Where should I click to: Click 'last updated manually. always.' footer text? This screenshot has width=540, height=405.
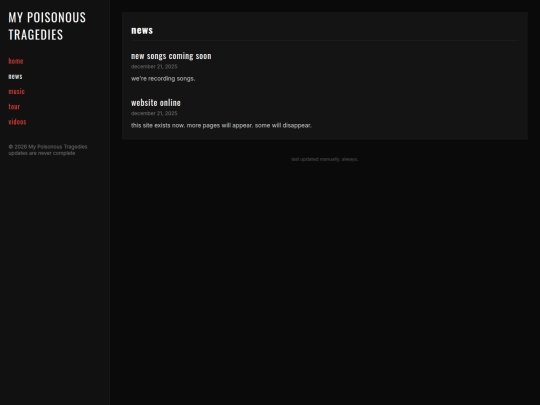324,159
